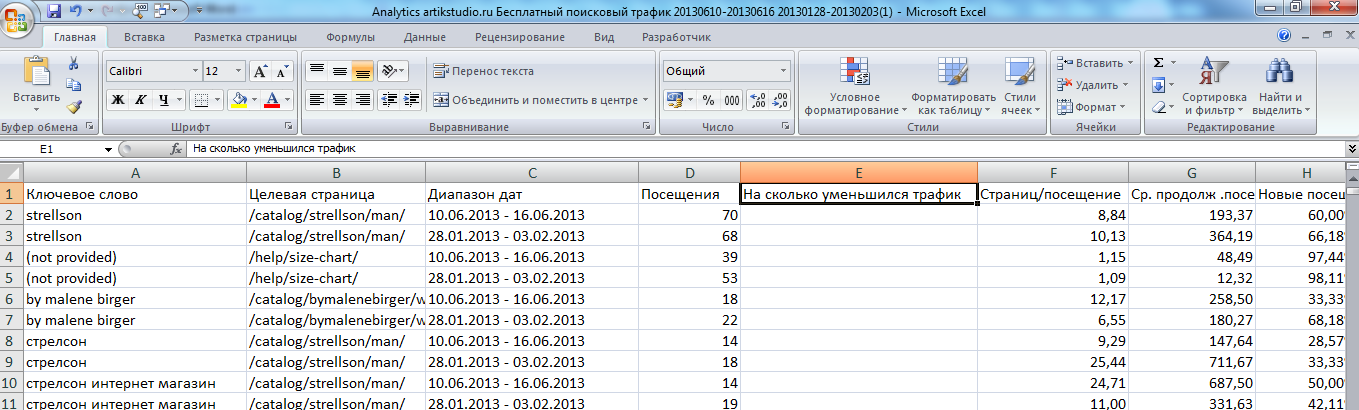Select cell F9 value 25,44

pyautogui.click(x=1053, y=361)
